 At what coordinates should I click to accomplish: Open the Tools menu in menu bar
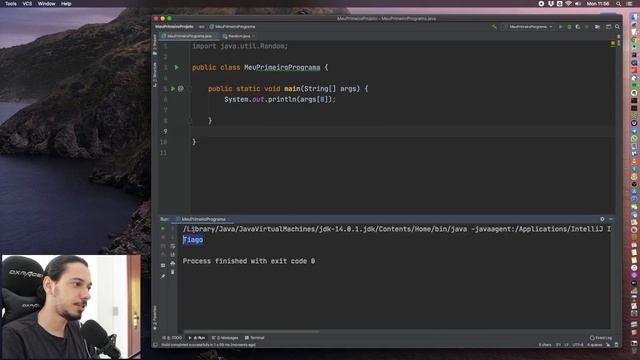11,4
